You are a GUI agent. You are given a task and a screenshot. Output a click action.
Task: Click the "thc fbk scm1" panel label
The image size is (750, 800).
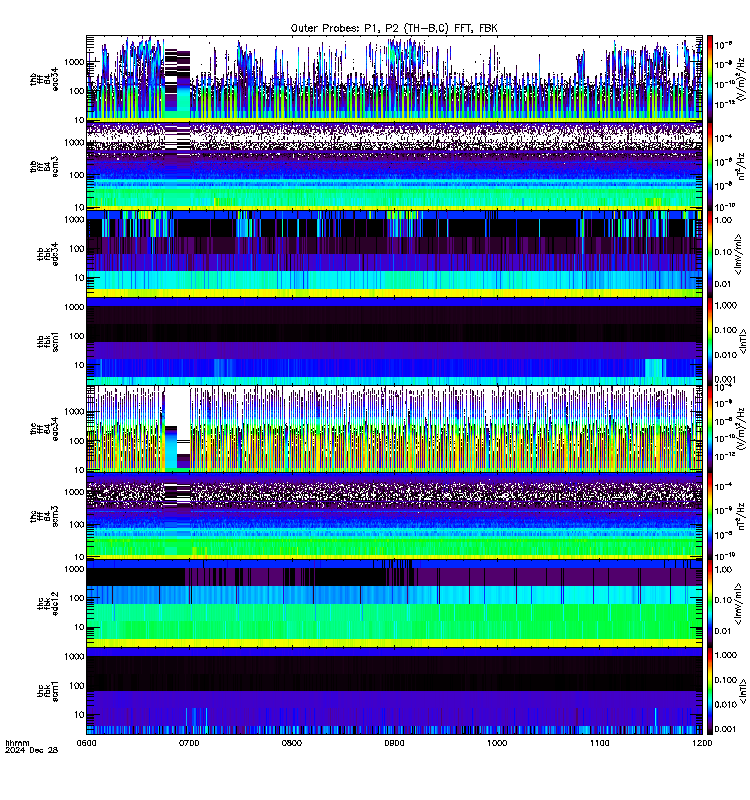click(x=48, y=691)
